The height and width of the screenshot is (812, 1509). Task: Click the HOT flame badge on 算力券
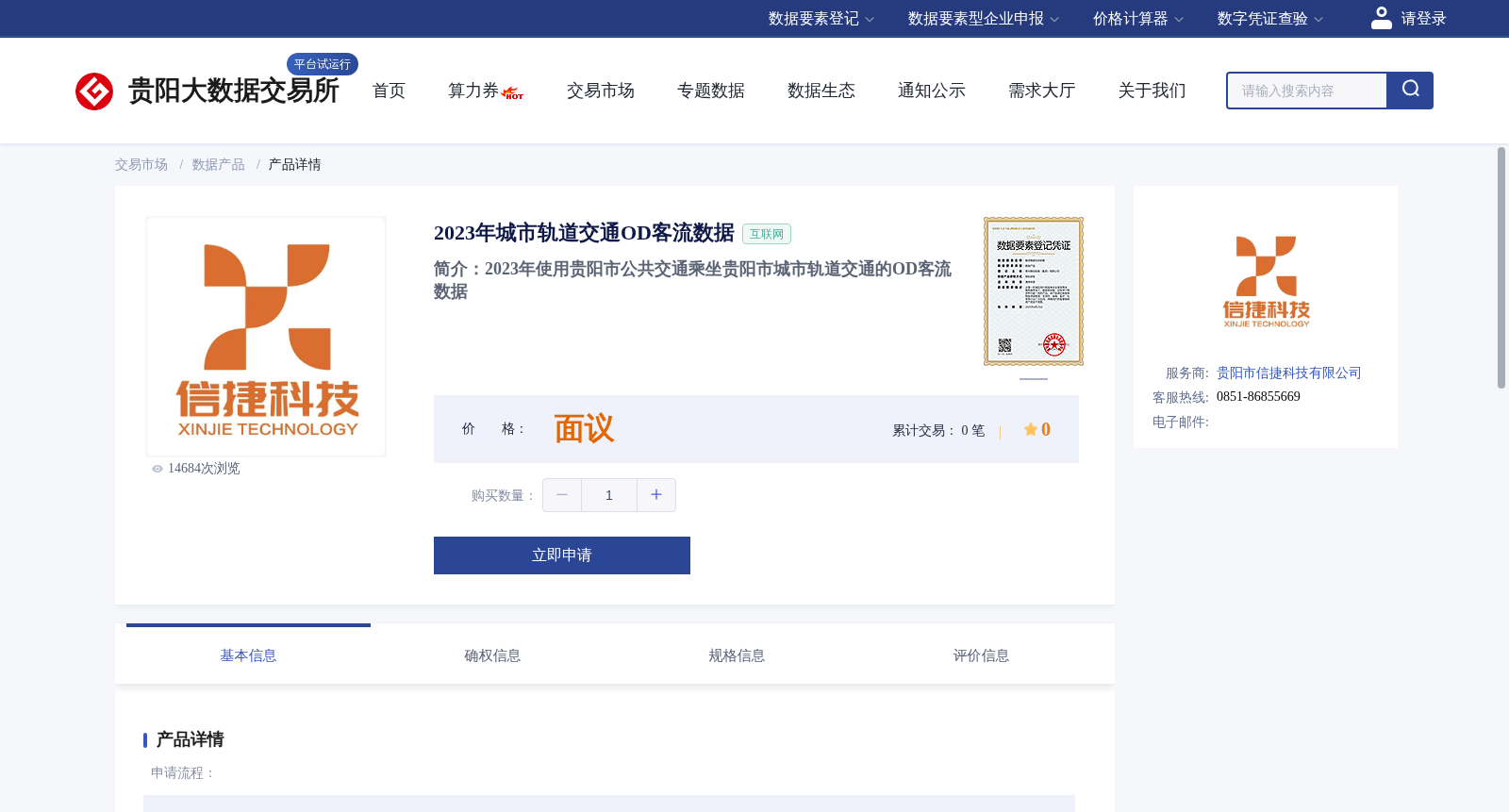click(x=513, y=93)
